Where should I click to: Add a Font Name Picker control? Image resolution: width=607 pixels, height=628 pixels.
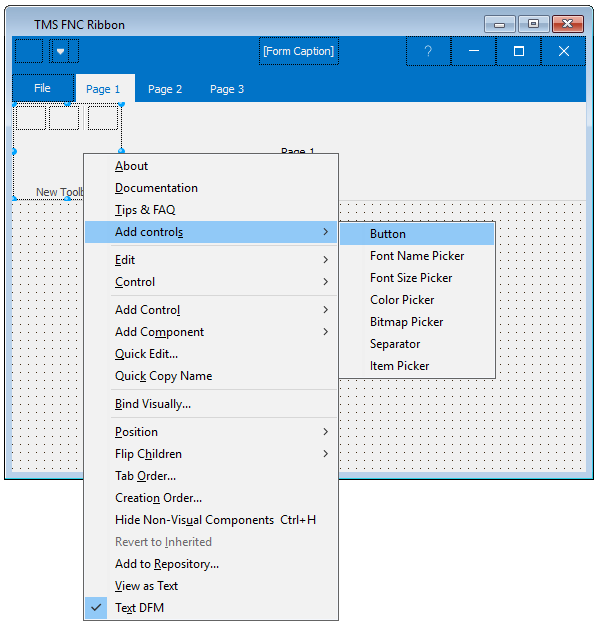click(417, 256)
